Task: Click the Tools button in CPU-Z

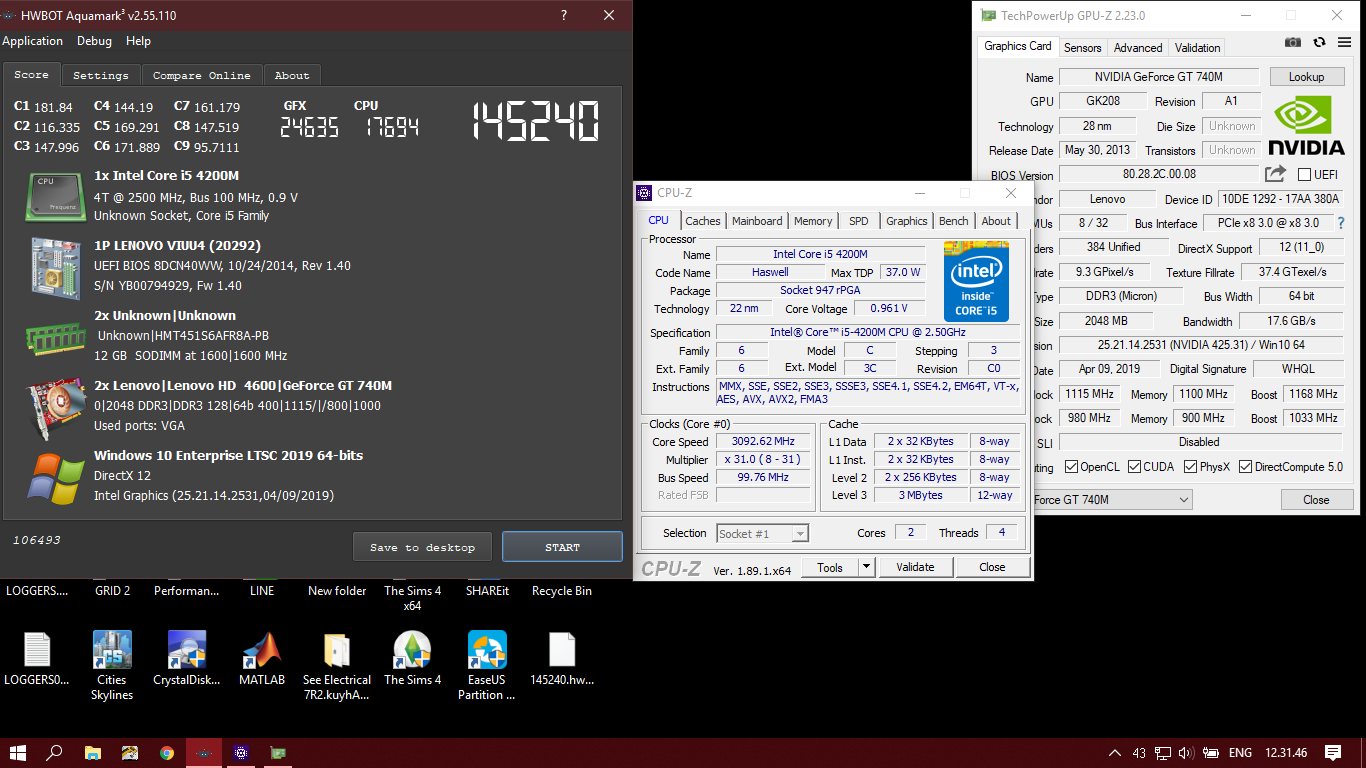Action: [x=830, y=567]
